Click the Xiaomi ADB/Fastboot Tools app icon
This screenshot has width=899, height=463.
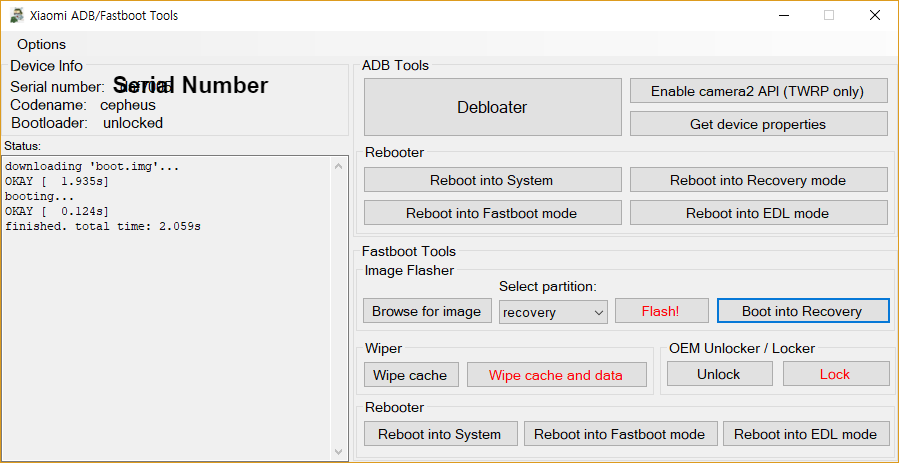pyautogui.click(x=16, y=15)
